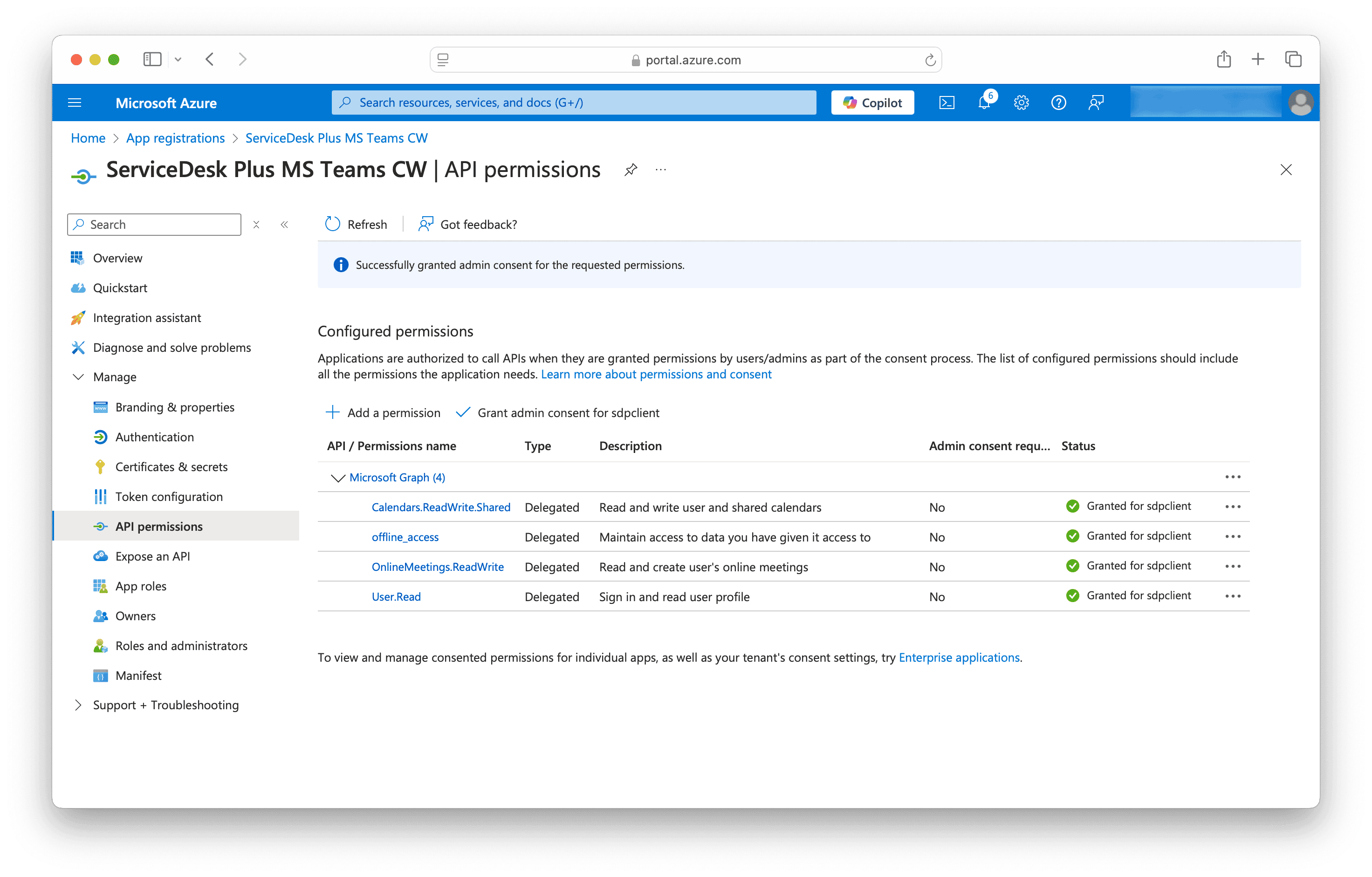1372x877 pixels.
Task: Open Enterprise applications link
Action: coord(959,657)
